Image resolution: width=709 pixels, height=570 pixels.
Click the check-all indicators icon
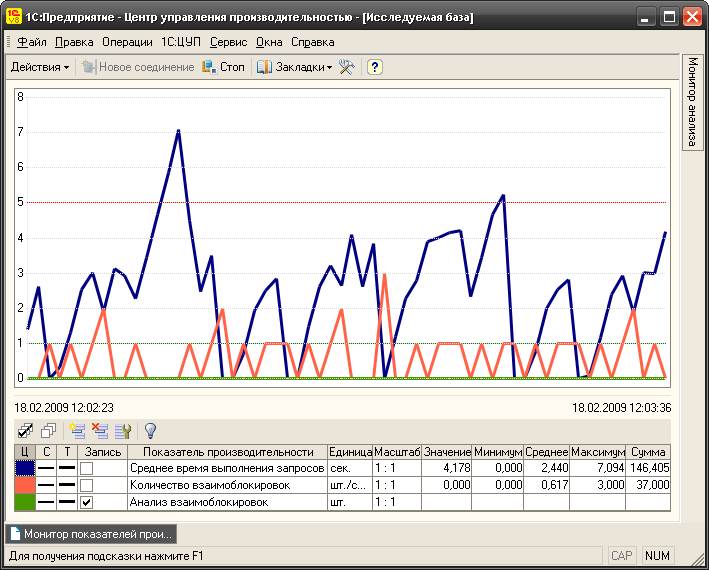(x=25, y=431)
